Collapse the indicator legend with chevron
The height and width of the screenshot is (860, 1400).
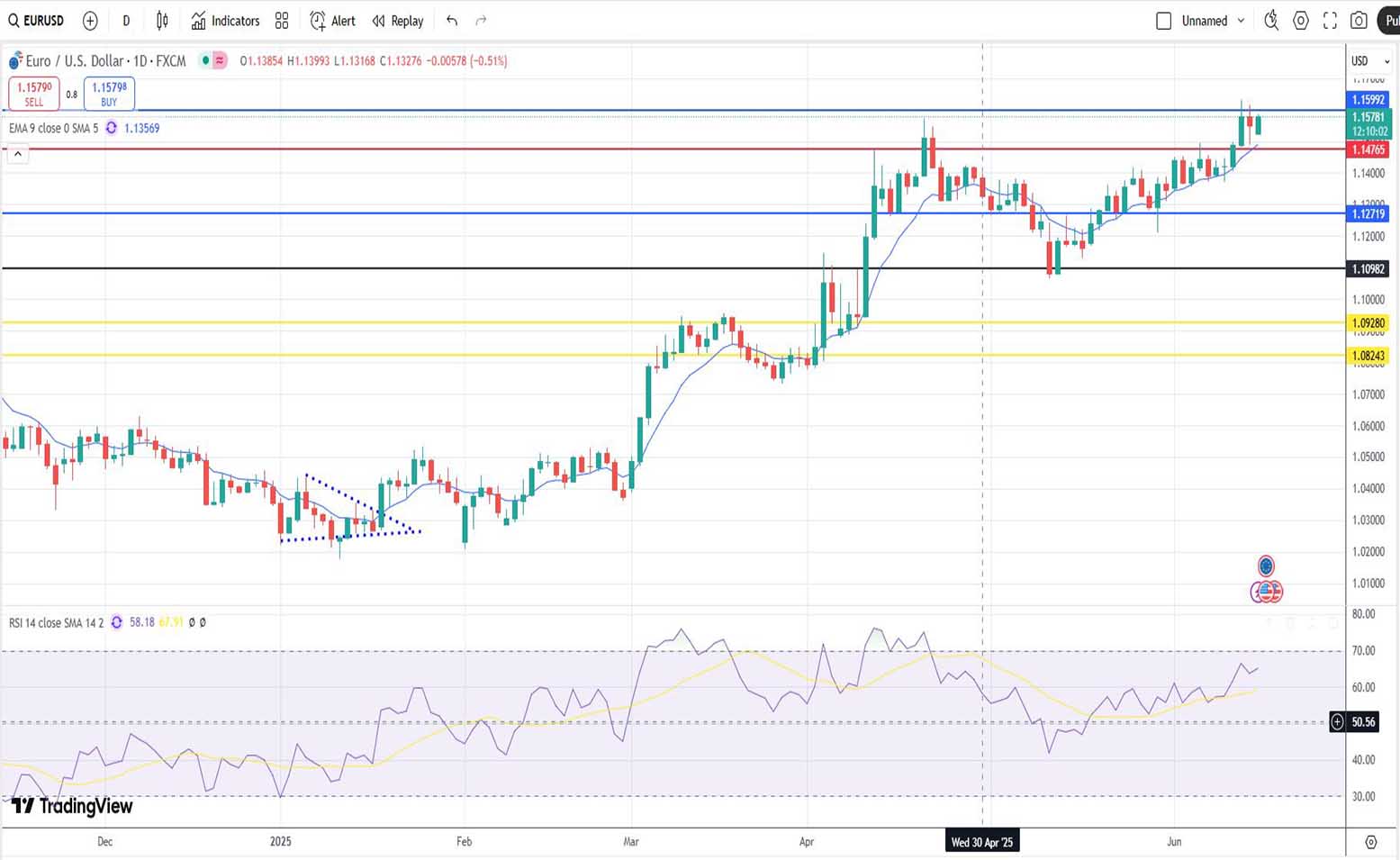(x=17, y=154)
